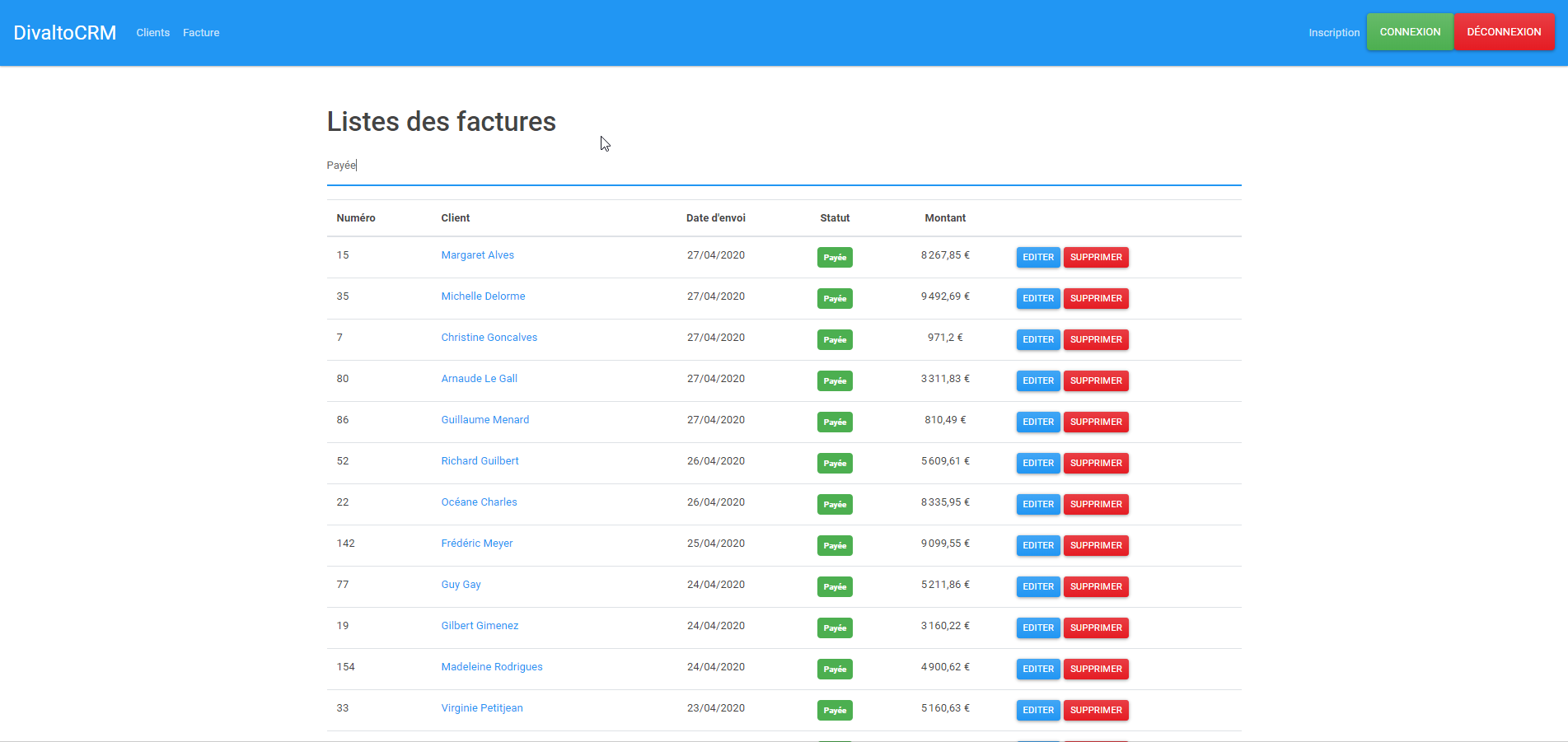Click the green CONNEXION button
The height and width of the screenshot is (742, 1568).
pos(1410,32)
